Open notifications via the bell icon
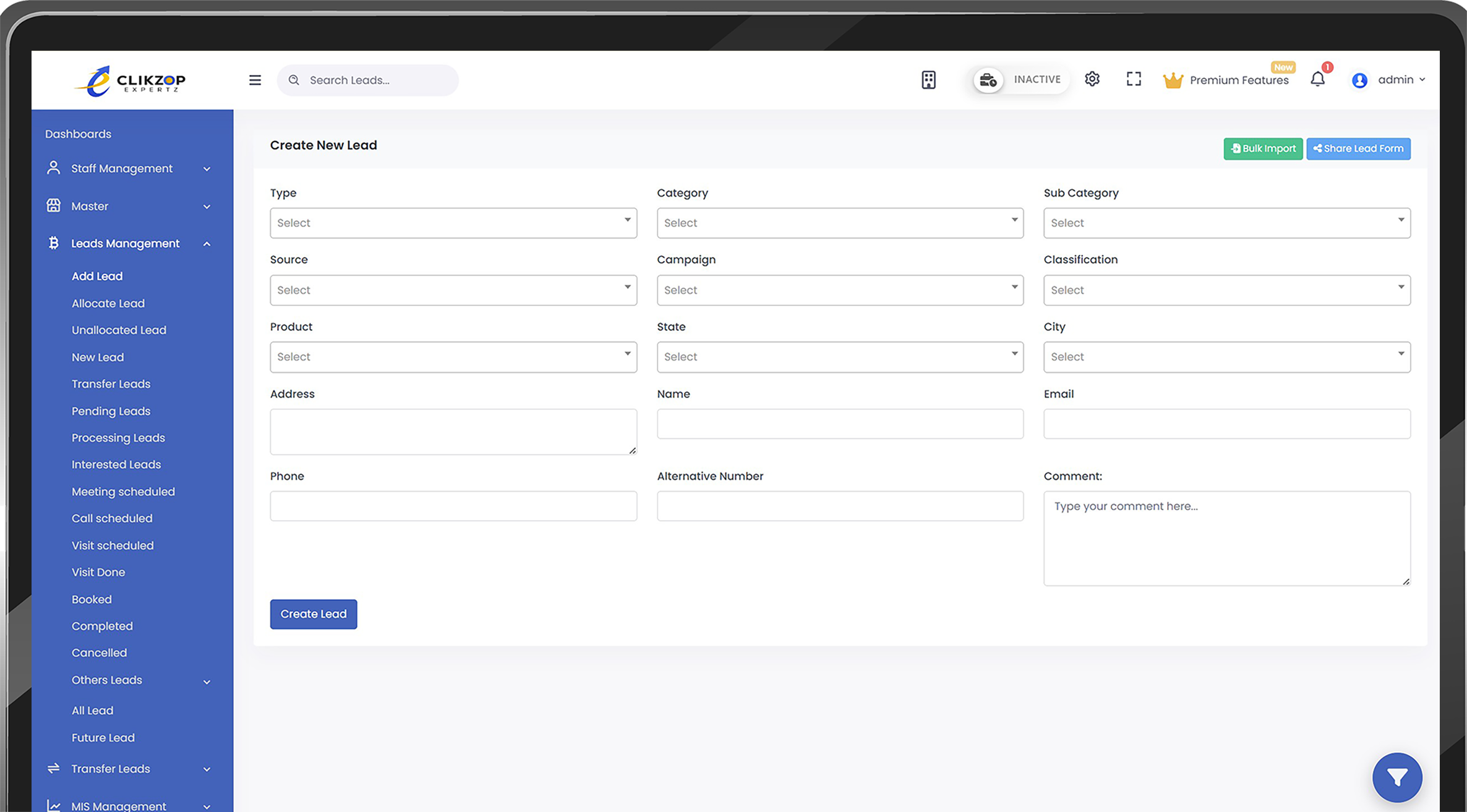This screenshot has width=1467, height=812. [1318, 79]
